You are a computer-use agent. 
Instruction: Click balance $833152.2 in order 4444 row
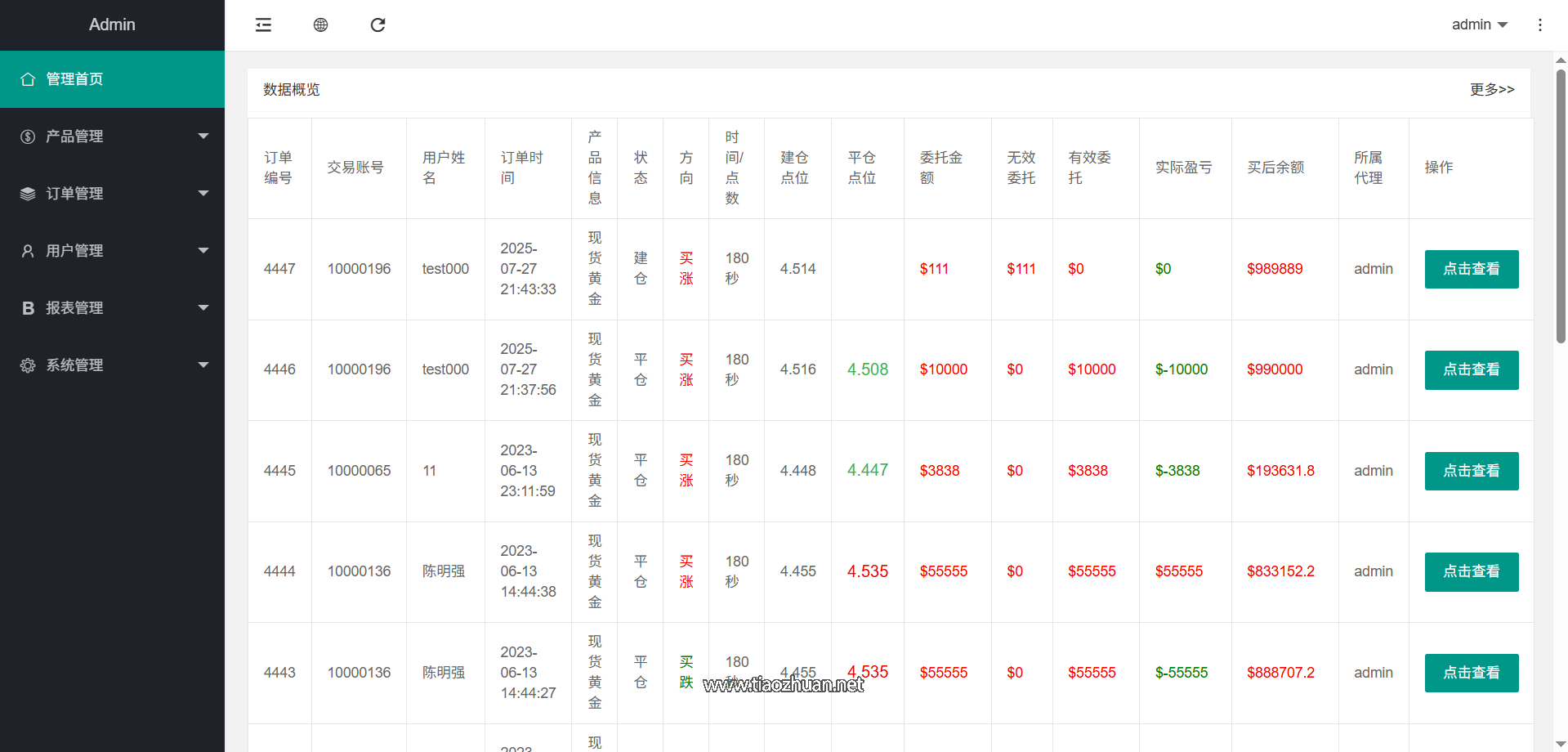[1280, 572]
